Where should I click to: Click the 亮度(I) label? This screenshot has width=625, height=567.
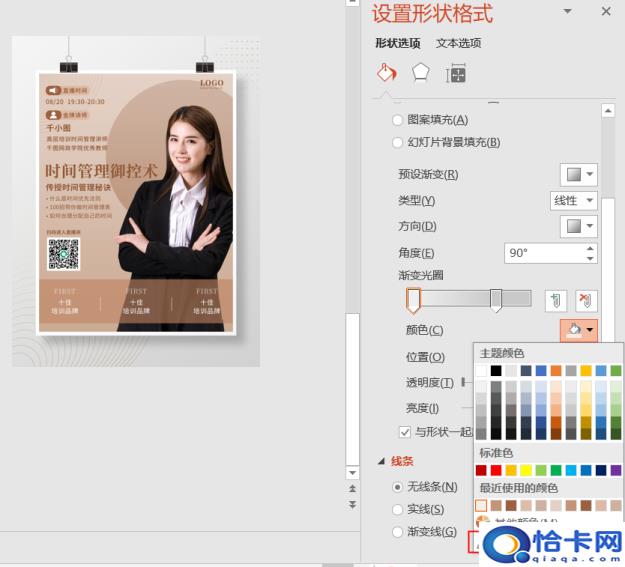tap(423, 408)
